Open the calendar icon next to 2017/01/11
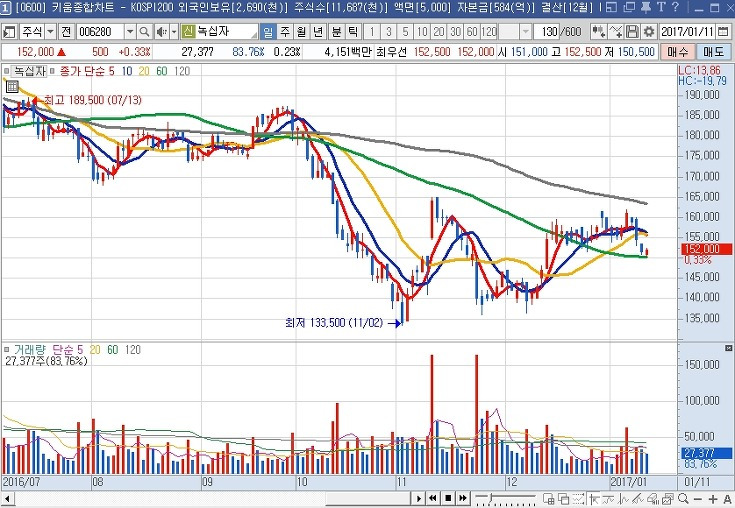Screen dimensions: 735x508 pyautogui.click(x=724, y=32)
